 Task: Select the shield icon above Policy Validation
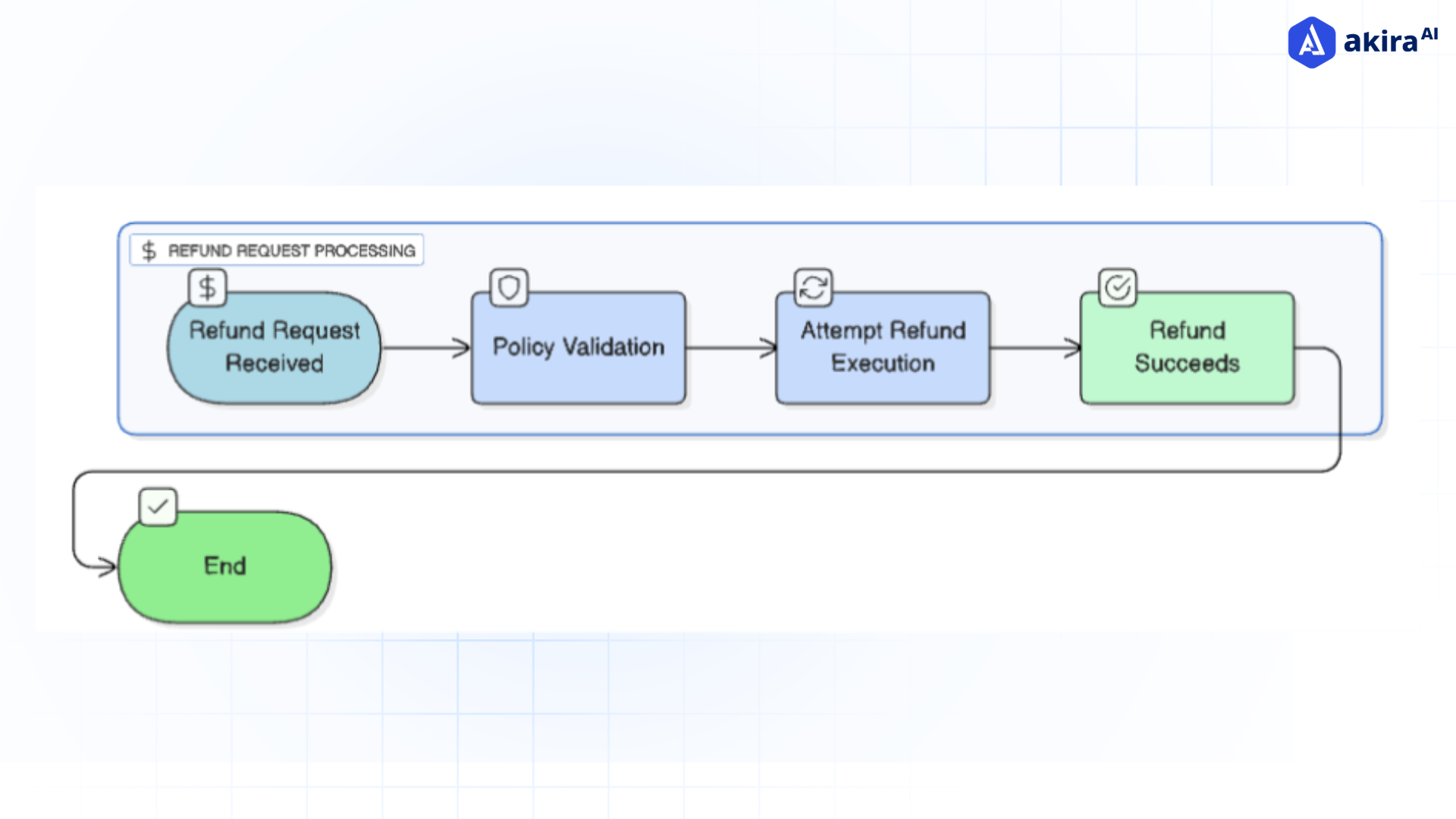click(508, 287)
